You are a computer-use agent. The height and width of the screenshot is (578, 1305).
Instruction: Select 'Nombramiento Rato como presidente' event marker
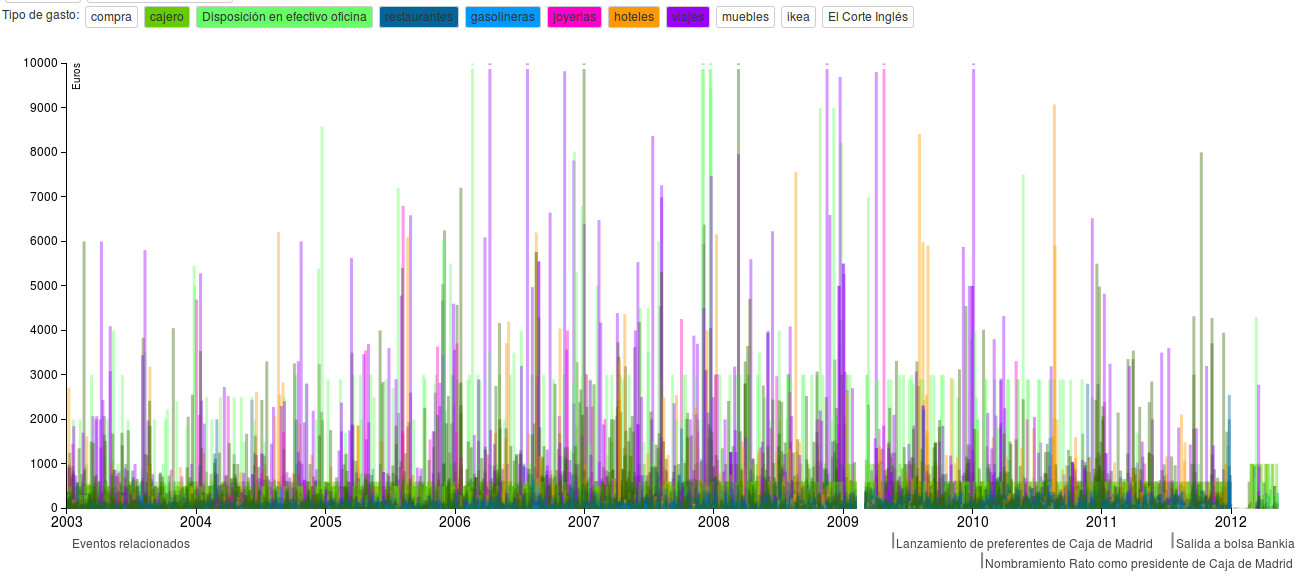pyautogui.click(x=1138, y=564)
